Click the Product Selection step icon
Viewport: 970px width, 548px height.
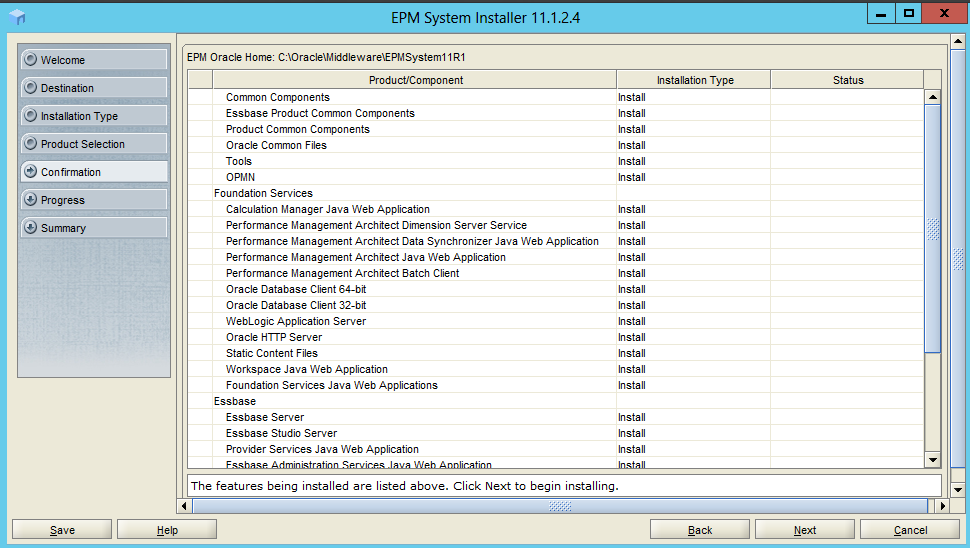tap(30, 143)
